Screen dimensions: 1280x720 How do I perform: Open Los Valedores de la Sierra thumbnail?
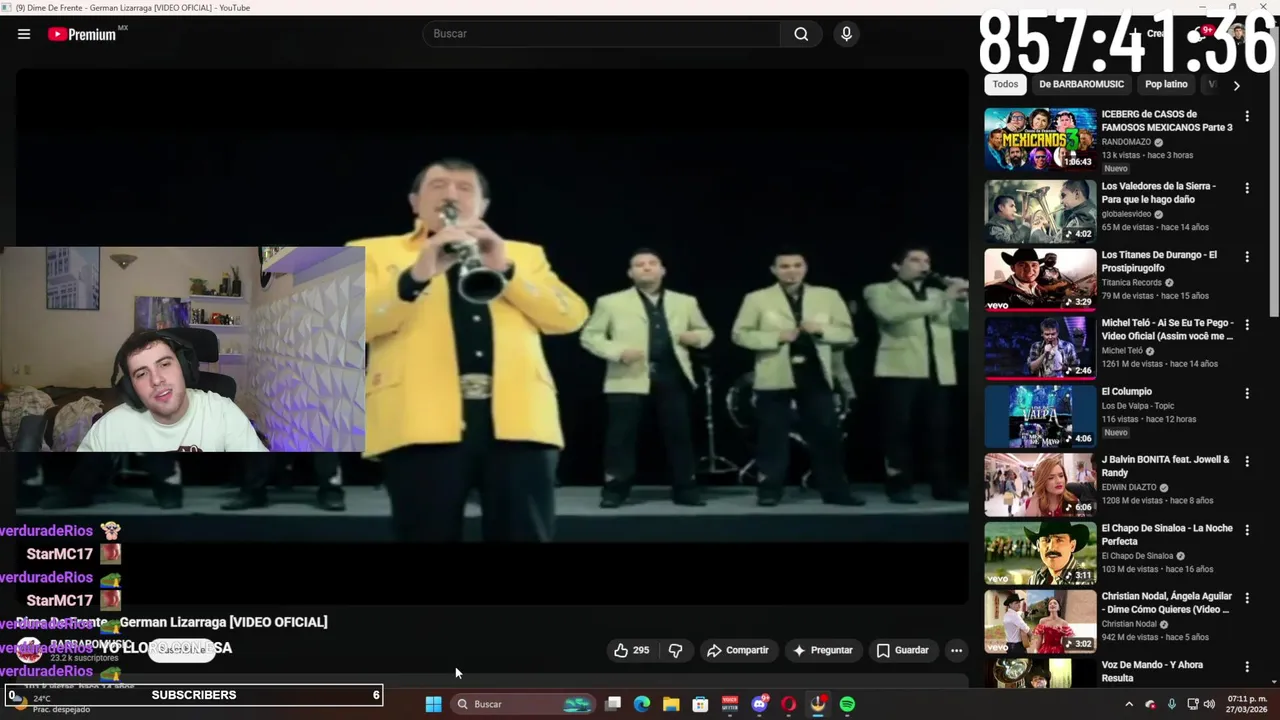click(1040, 210)
